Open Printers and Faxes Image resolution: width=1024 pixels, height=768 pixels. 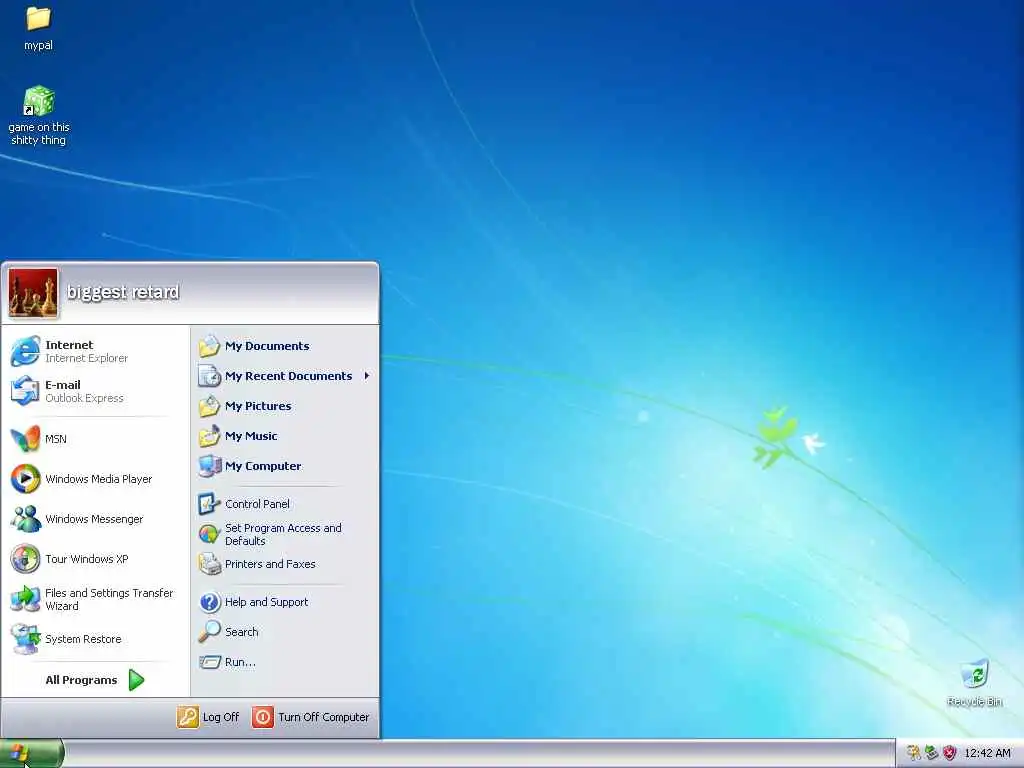[x=285, y=564]
